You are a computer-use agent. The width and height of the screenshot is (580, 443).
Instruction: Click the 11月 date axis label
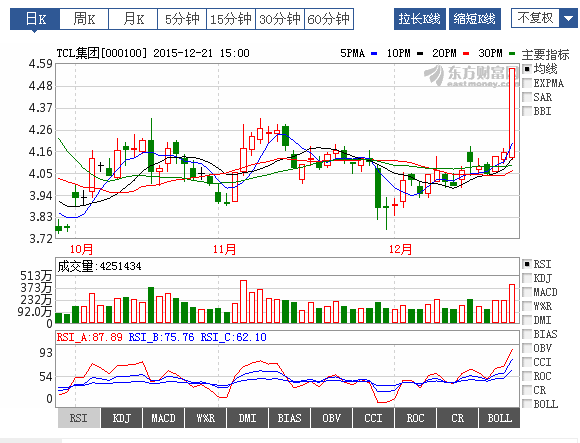pos(224,249)
